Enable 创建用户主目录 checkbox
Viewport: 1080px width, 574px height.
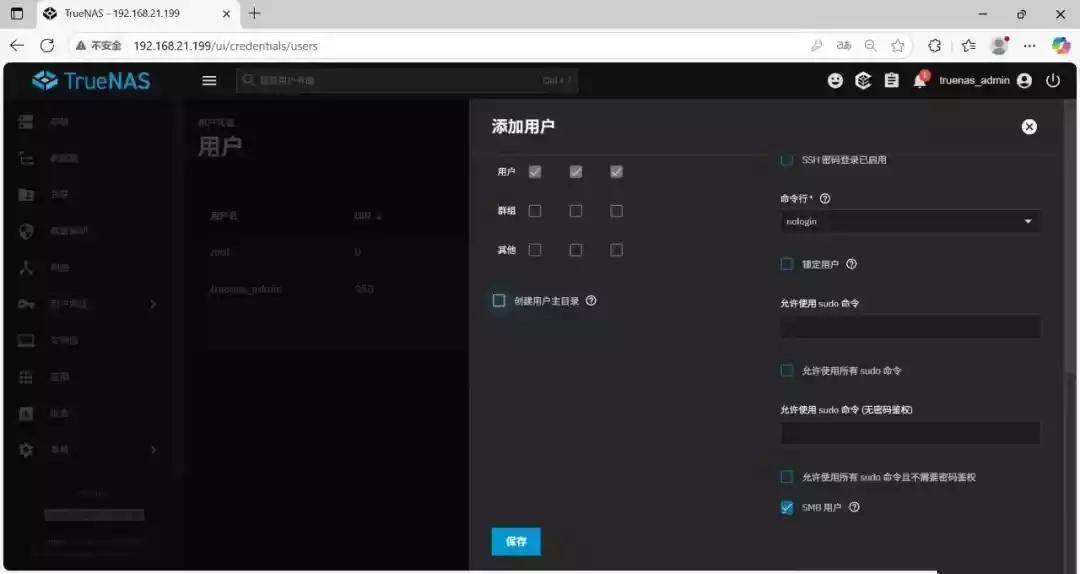499,300
